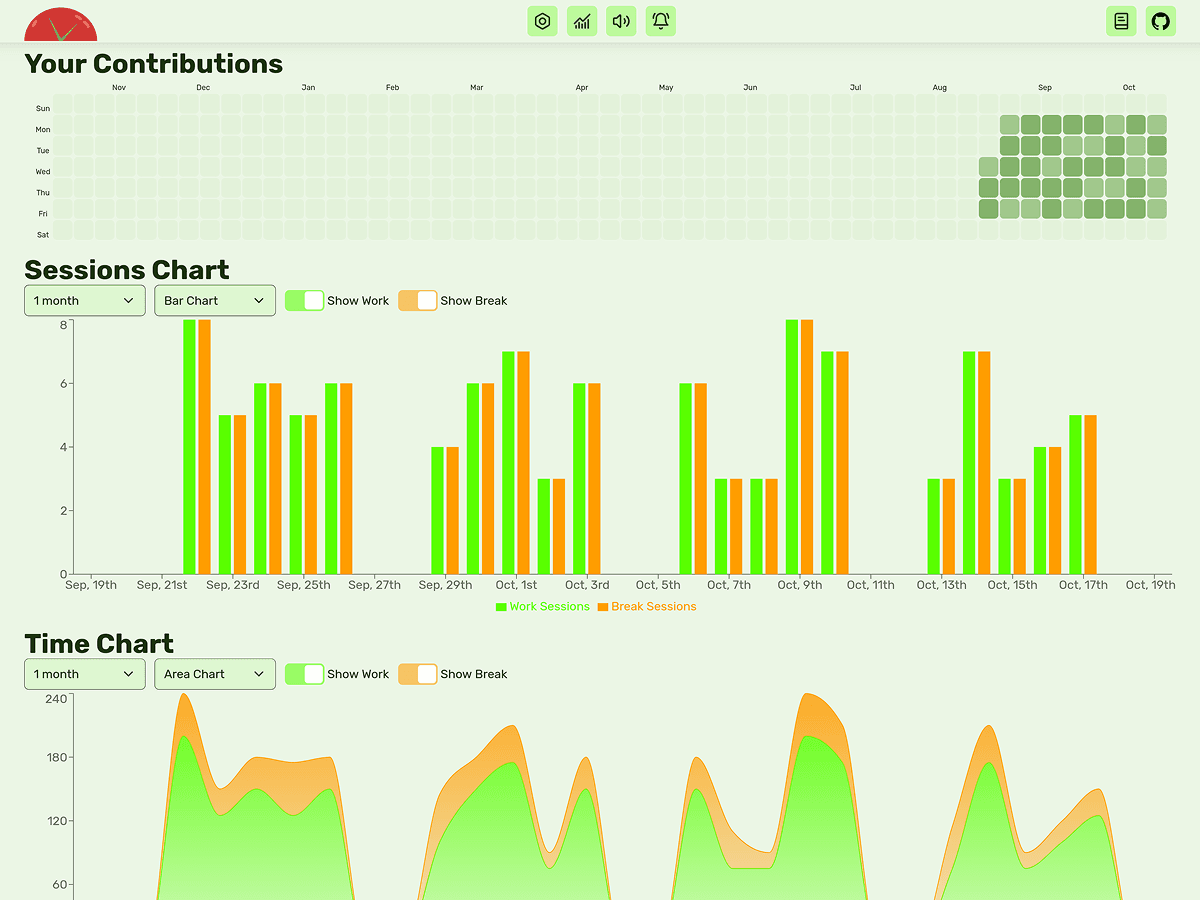Click the Break Sessions legend label
Viewport: 1200px width, 900px height.
point(653,607)
